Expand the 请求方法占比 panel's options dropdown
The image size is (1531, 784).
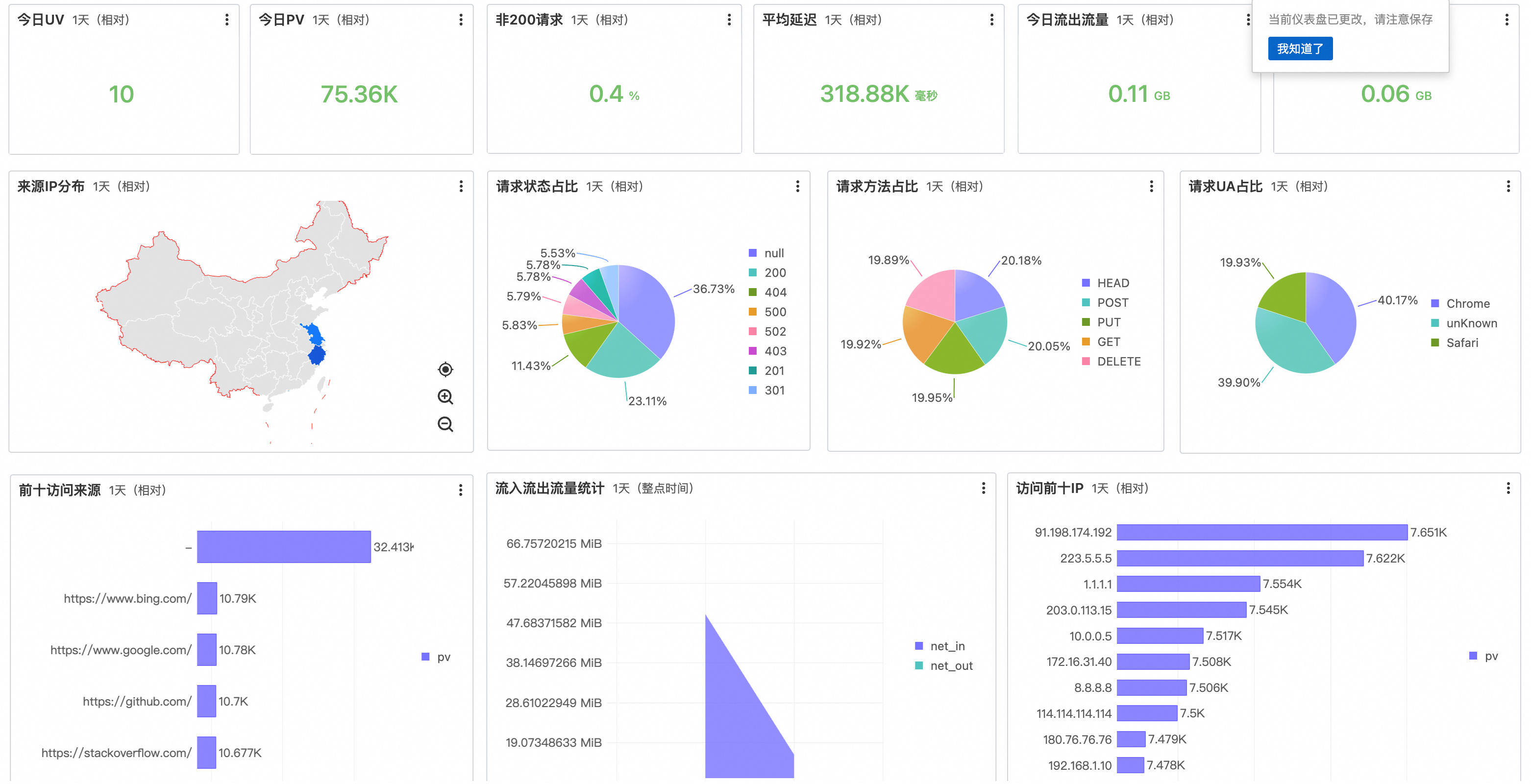1151,186
